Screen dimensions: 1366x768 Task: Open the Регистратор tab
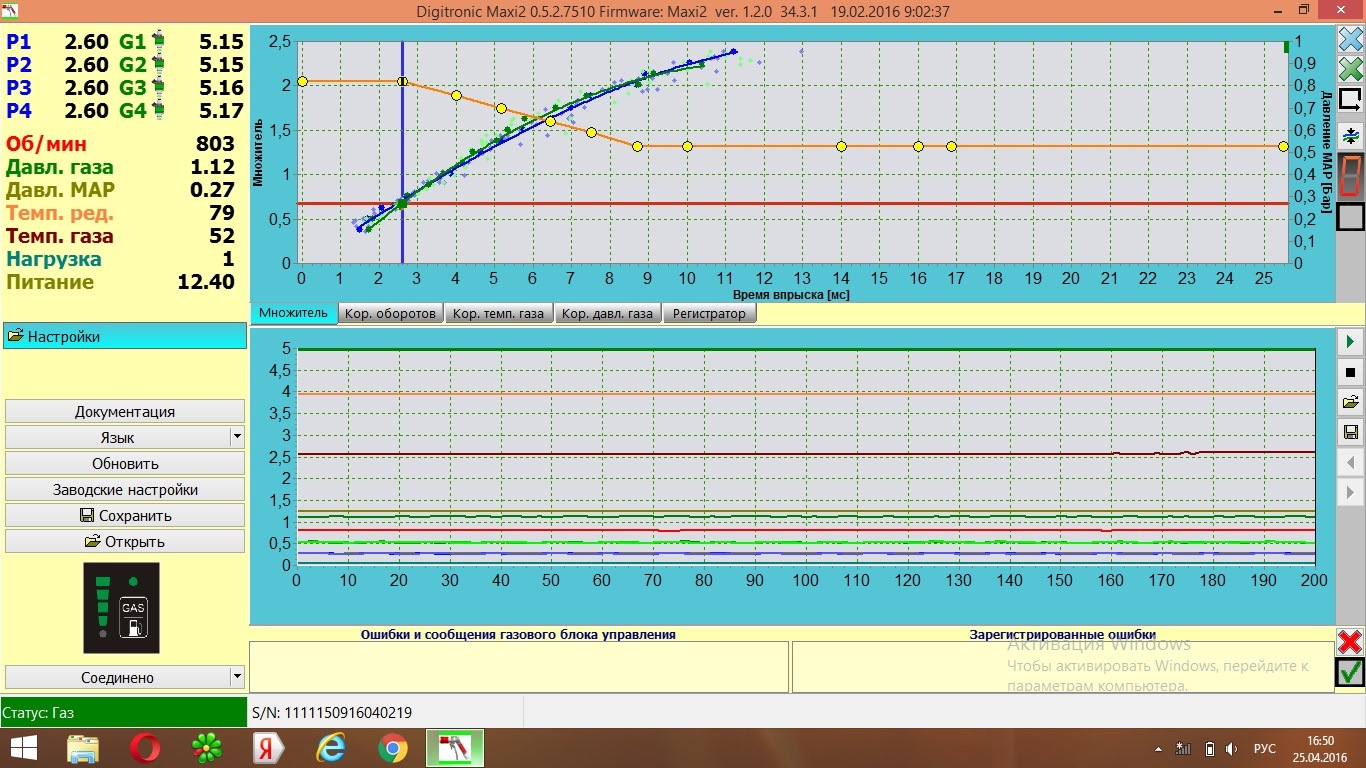[x=709, y=313]
